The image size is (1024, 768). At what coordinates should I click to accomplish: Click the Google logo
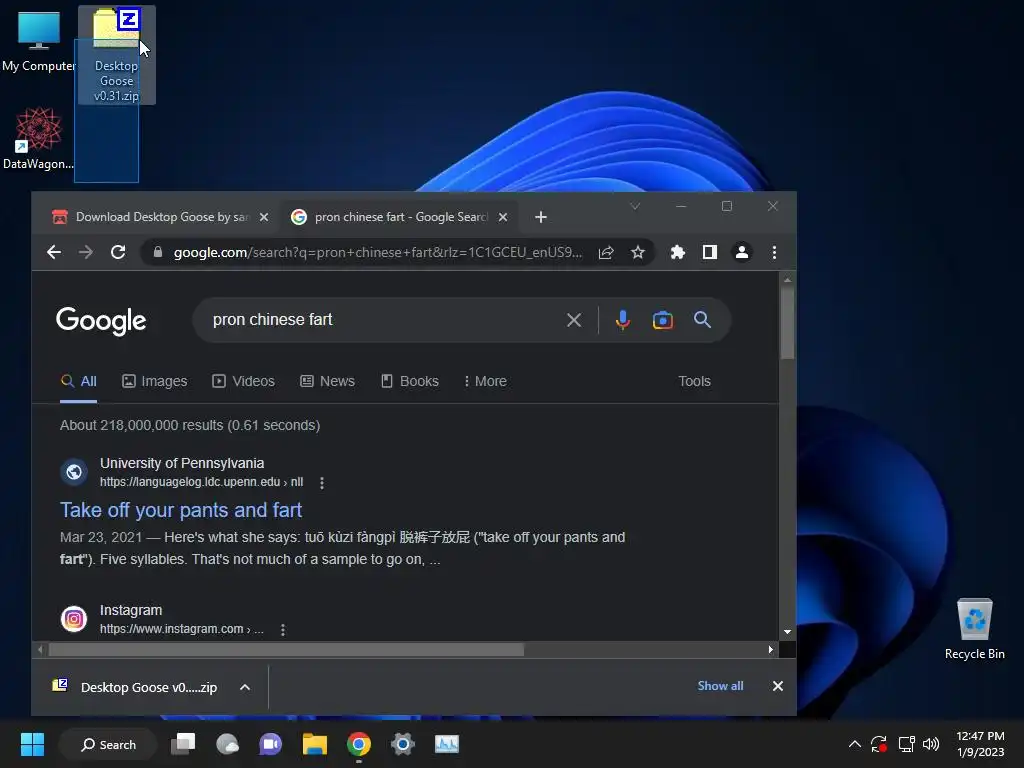click(x=101, y=321)
